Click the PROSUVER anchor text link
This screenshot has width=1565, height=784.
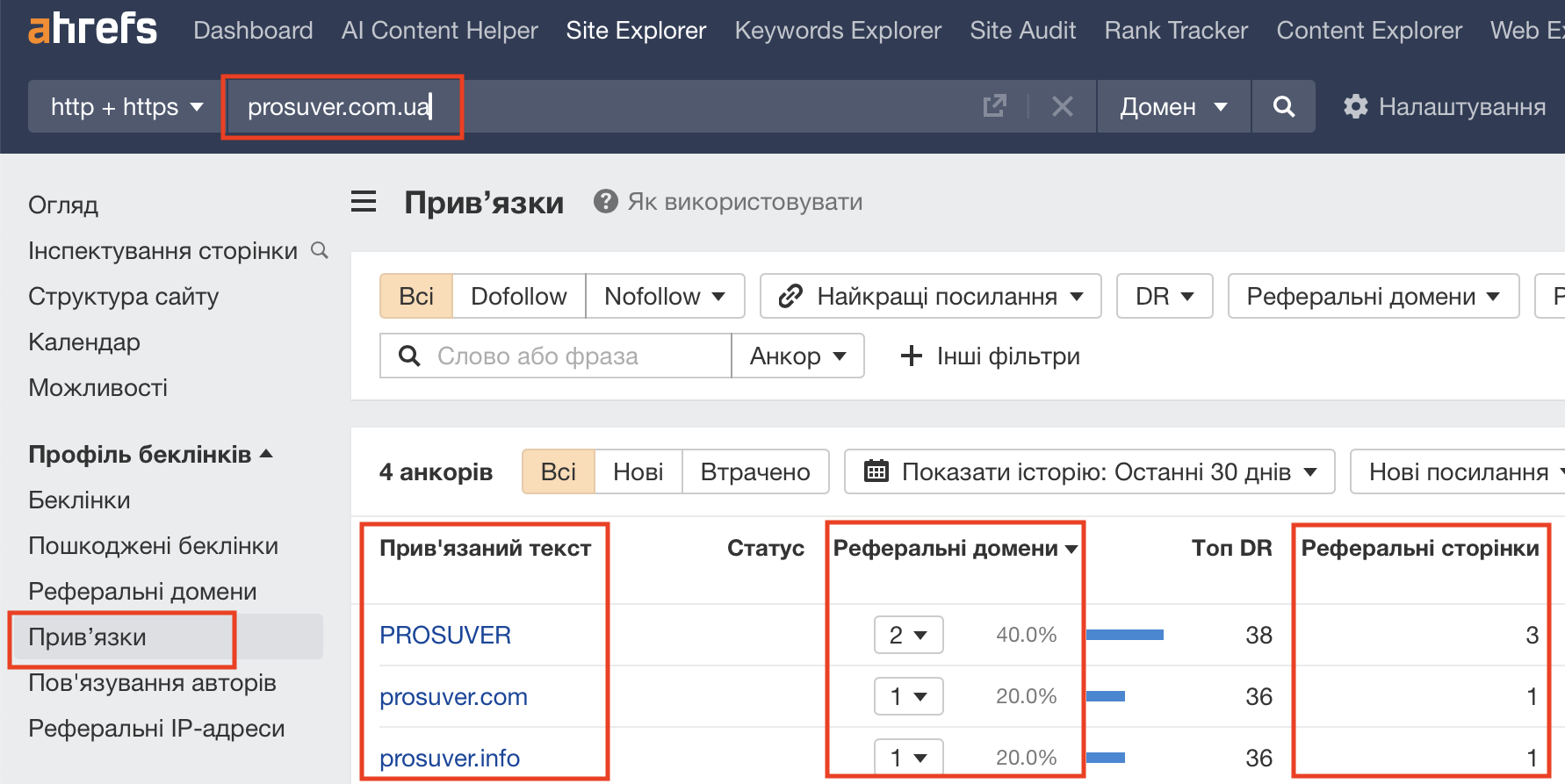[444, 635]
